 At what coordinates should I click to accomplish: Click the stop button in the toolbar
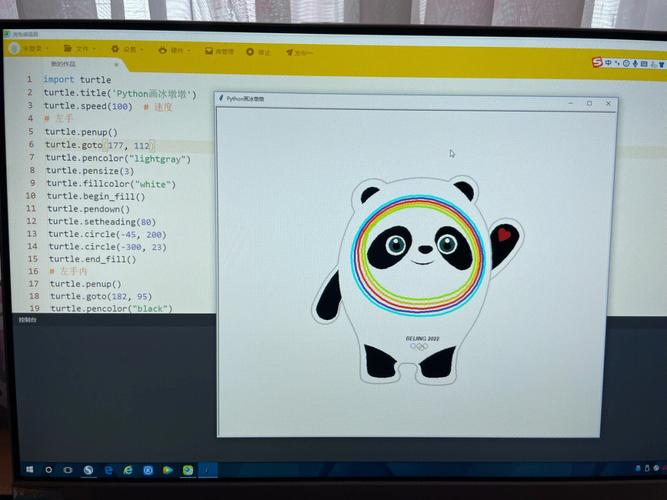258,52
